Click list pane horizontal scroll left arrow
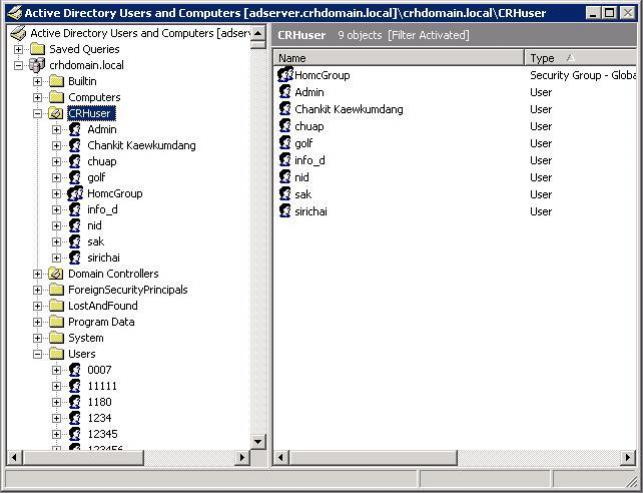 [x=281, y=457]
